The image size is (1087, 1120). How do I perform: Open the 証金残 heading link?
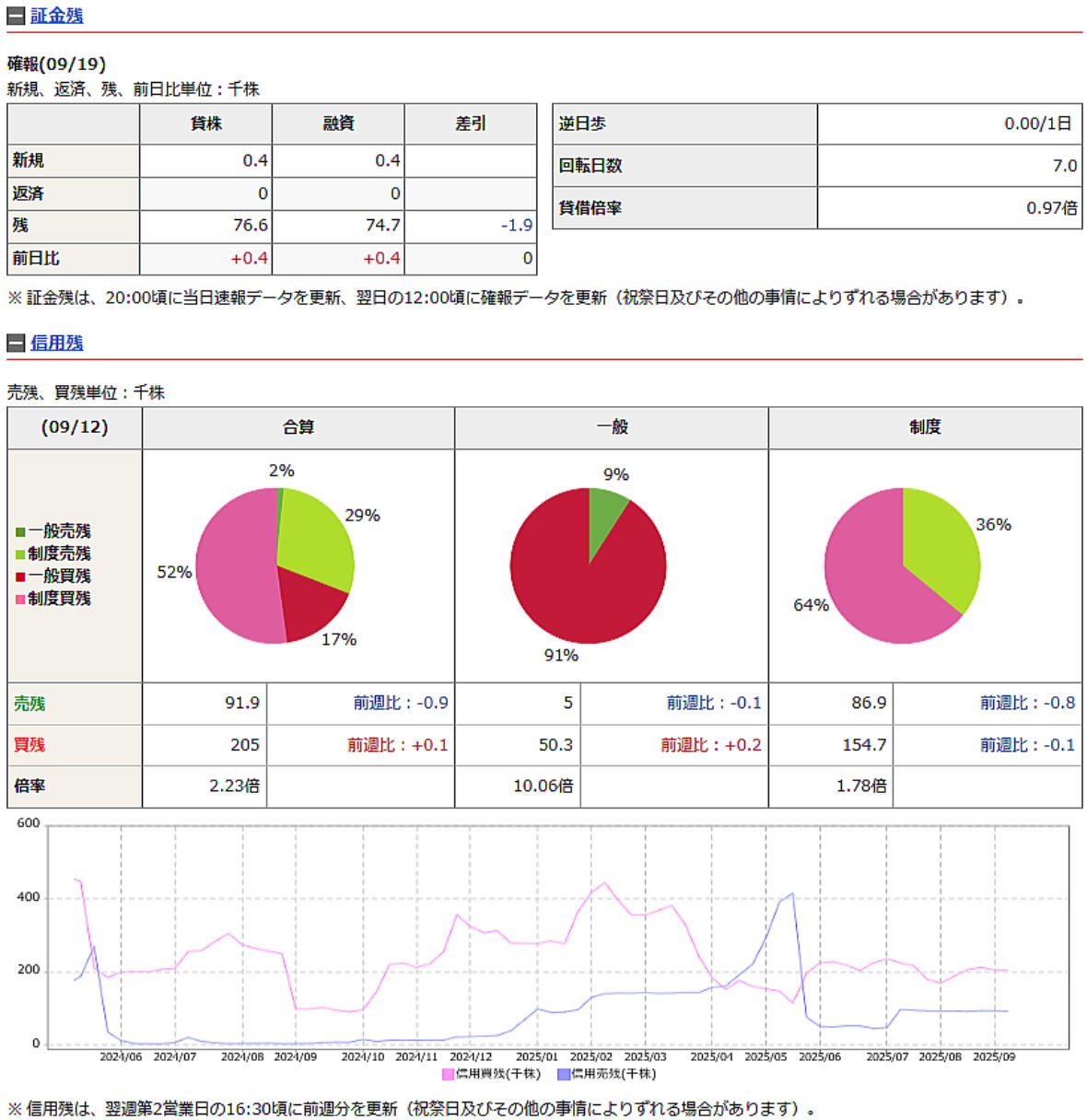[56, 16]
